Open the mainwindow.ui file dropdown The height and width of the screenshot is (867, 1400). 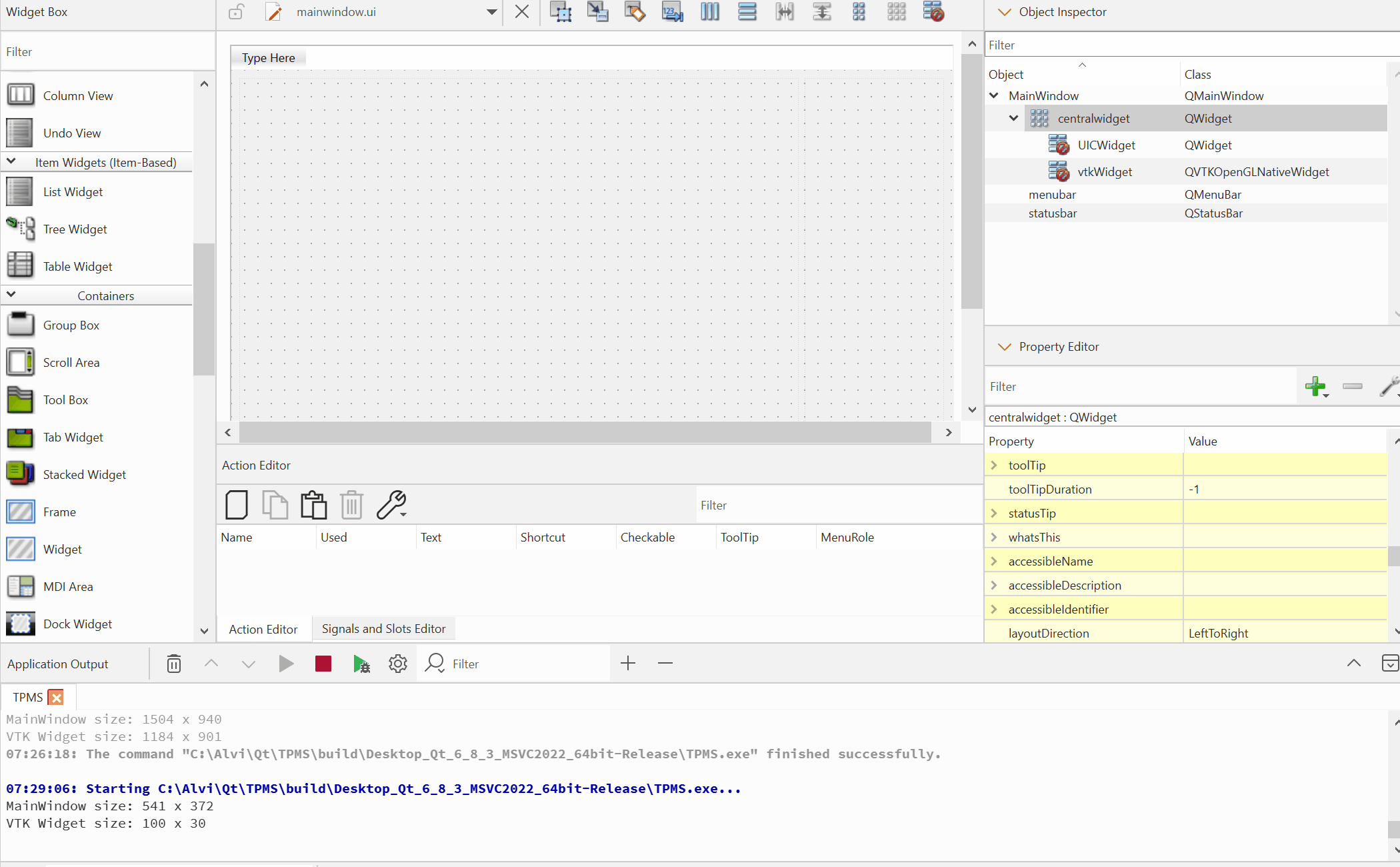491,12
